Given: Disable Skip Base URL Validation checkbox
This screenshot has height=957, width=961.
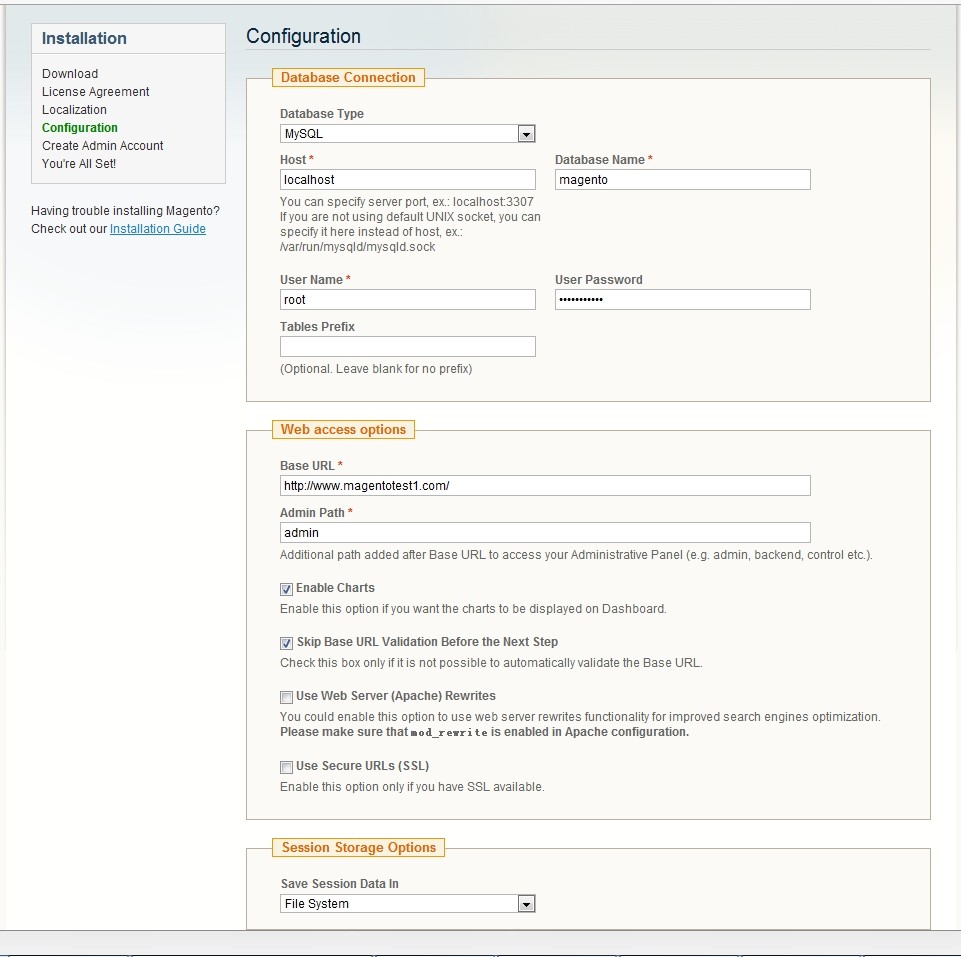Looking at the screenshot, I should point(287,643).
